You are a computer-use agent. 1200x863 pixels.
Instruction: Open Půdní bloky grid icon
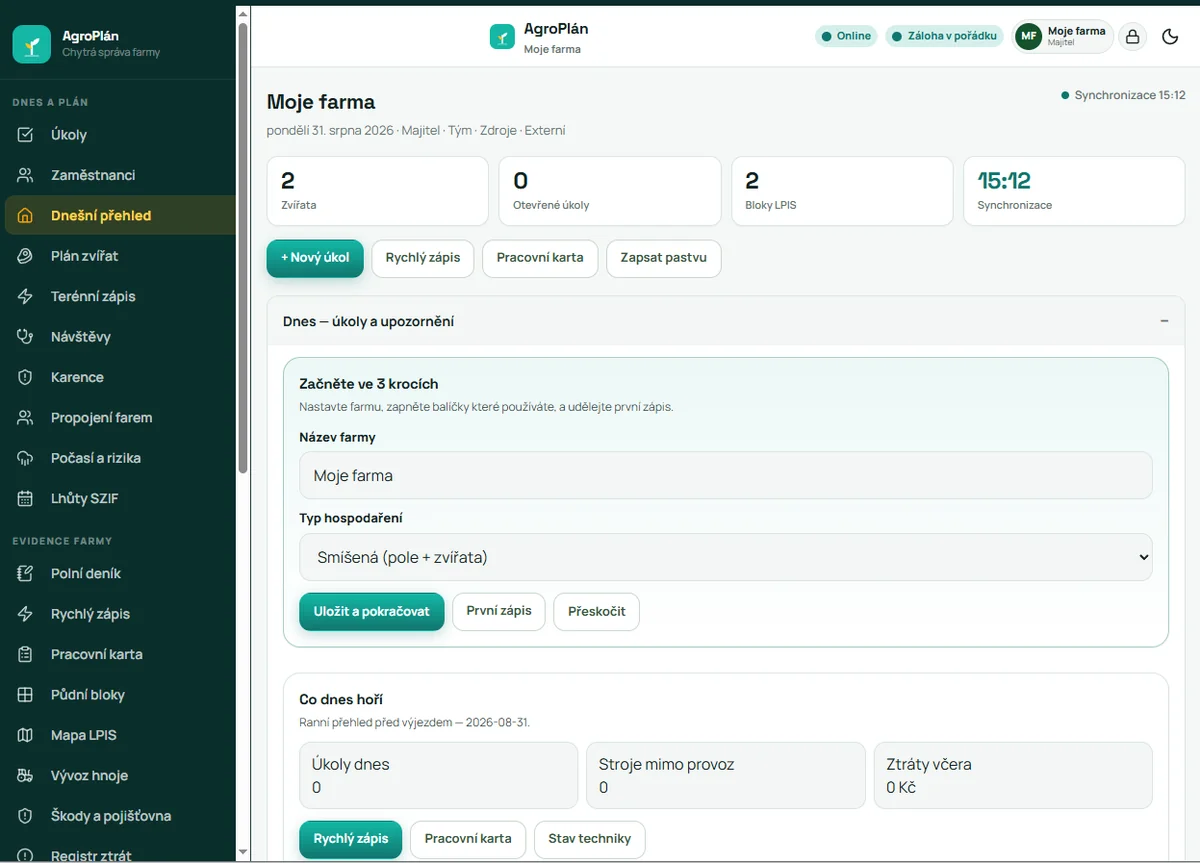[x=26, y=695]
